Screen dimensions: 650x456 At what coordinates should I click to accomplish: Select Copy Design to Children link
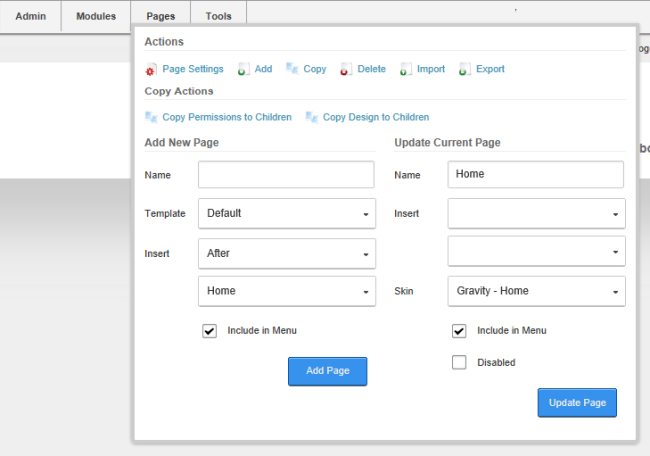pos(376,117)
